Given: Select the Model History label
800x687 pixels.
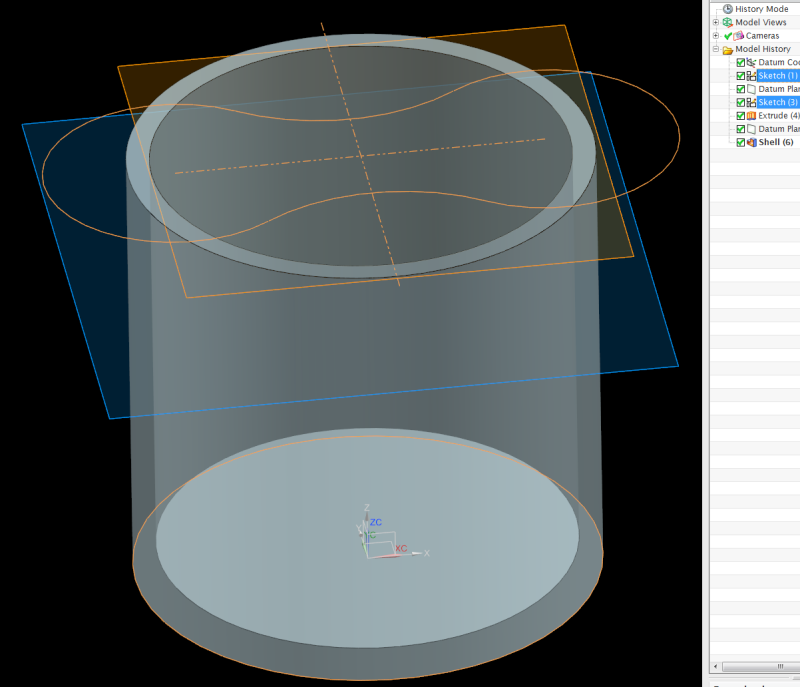Looking at the screenshot, I should coord(763,49).
